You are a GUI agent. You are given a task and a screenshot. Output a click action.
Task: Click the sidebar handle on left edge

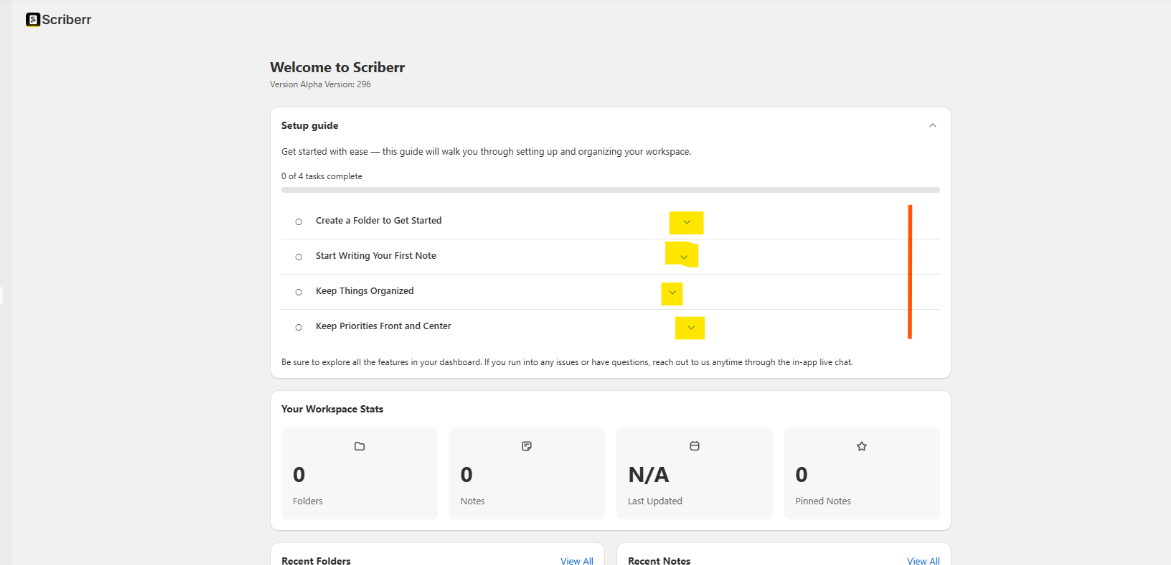click(x=2, y=295)
